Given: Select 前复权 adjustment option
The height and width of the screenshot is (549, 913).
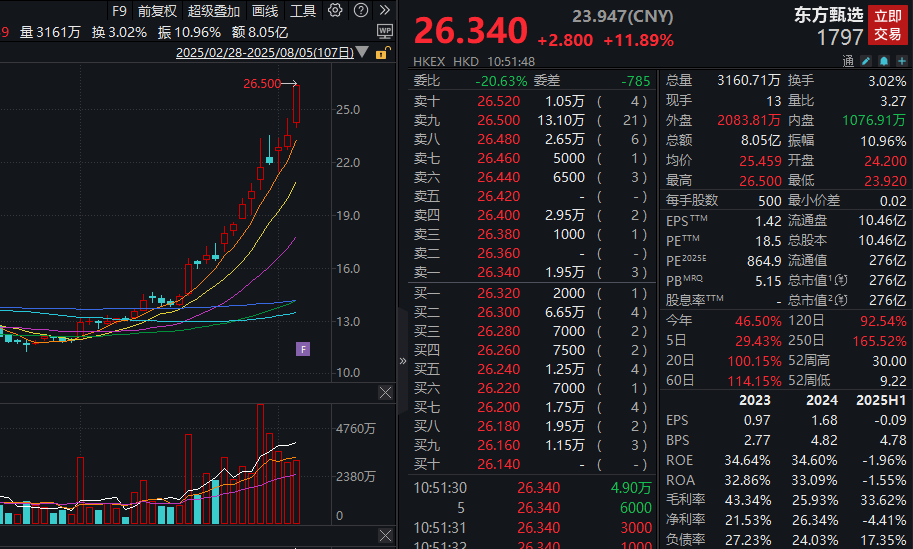Looking at the screenshot, I should pos(157,11).
